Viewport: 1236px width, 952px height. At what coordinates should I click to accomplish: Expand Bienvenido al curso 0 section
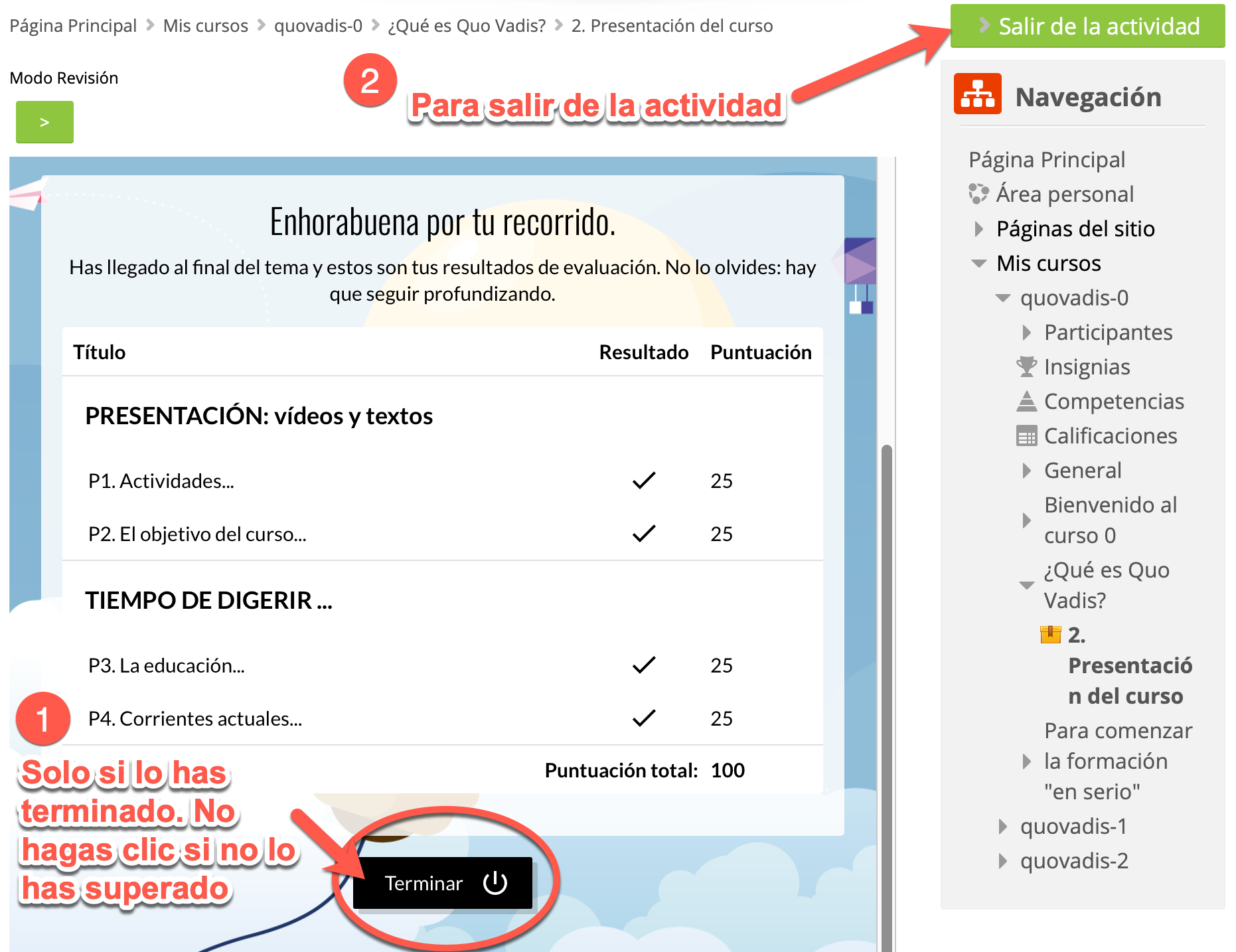point(1027,520)
